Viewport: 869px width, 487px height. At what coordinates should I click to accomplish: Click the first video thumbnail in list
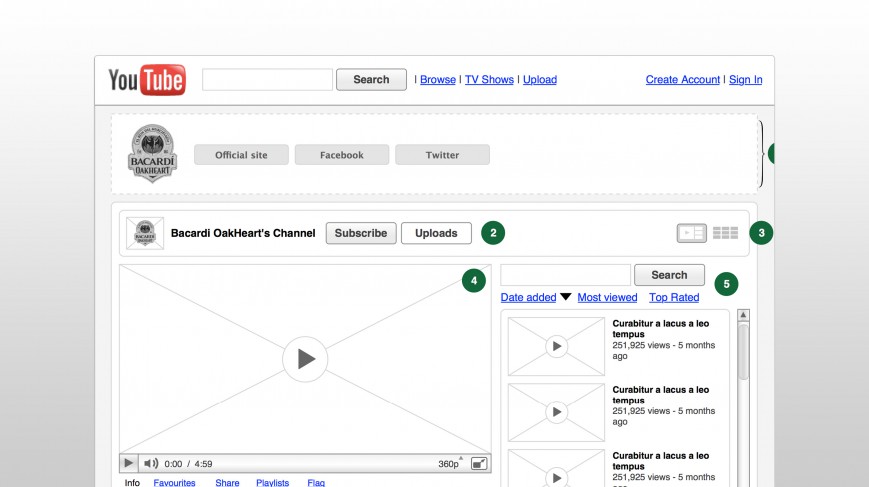[556, 346]
